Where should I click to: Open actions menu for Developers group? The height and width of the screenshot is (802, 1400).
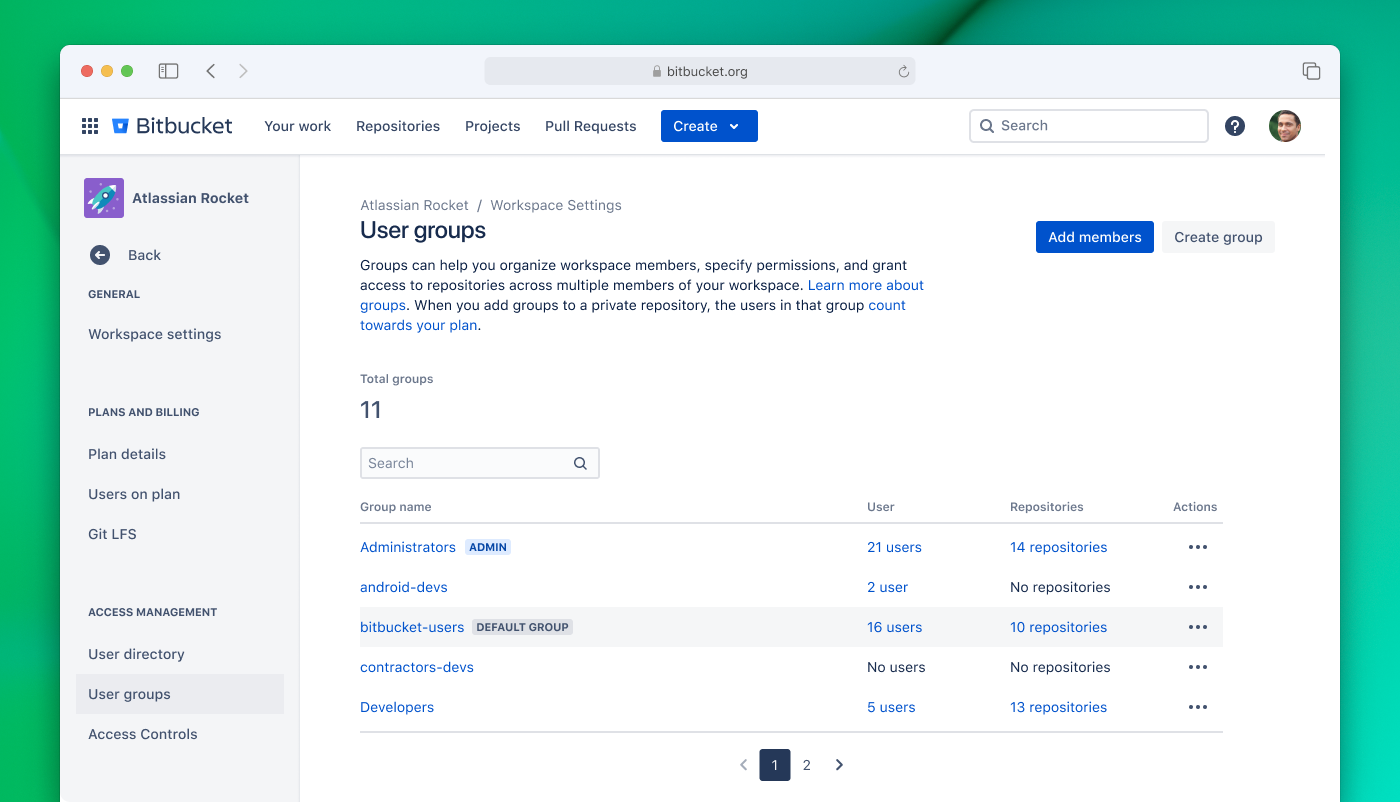(1198, 707)
